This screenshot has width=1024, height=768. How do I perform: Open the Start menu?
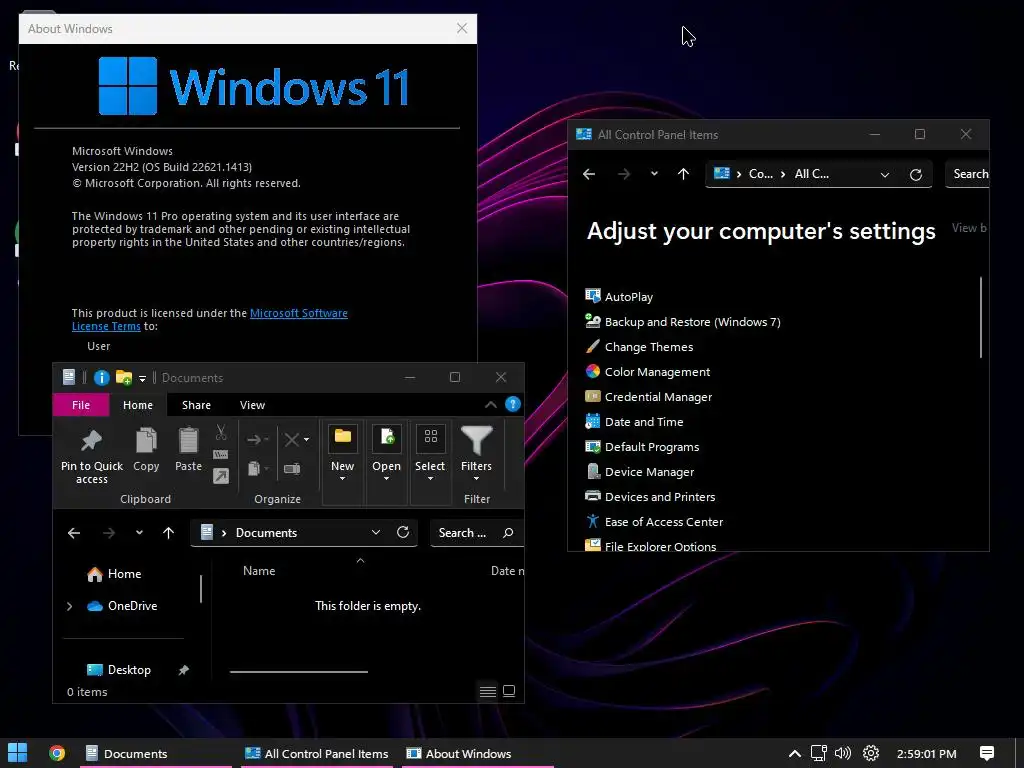coord(18,753)
